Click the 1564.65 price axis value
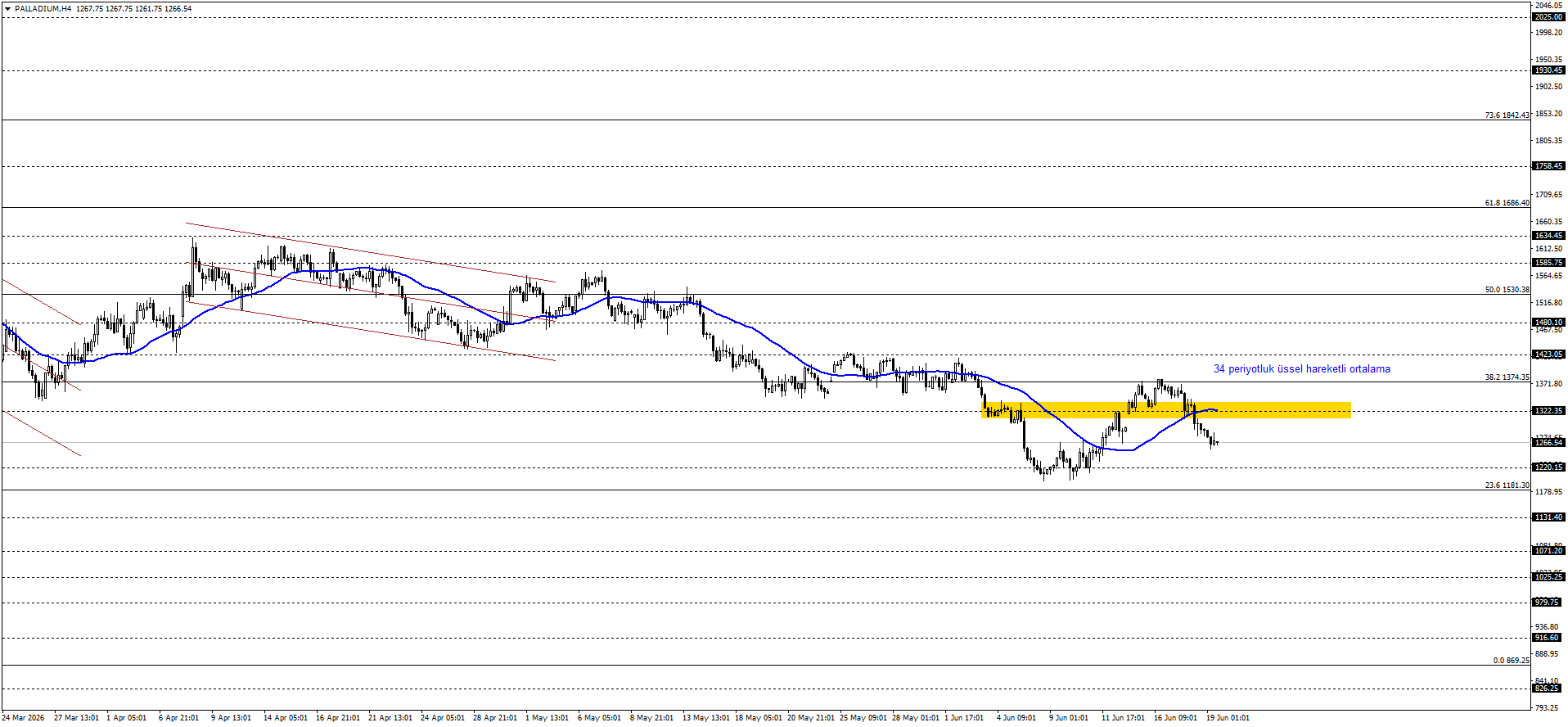Image resolution: width=1568 pixels, height=727 pixels. pyautogui.click(x=1548, y=276)
